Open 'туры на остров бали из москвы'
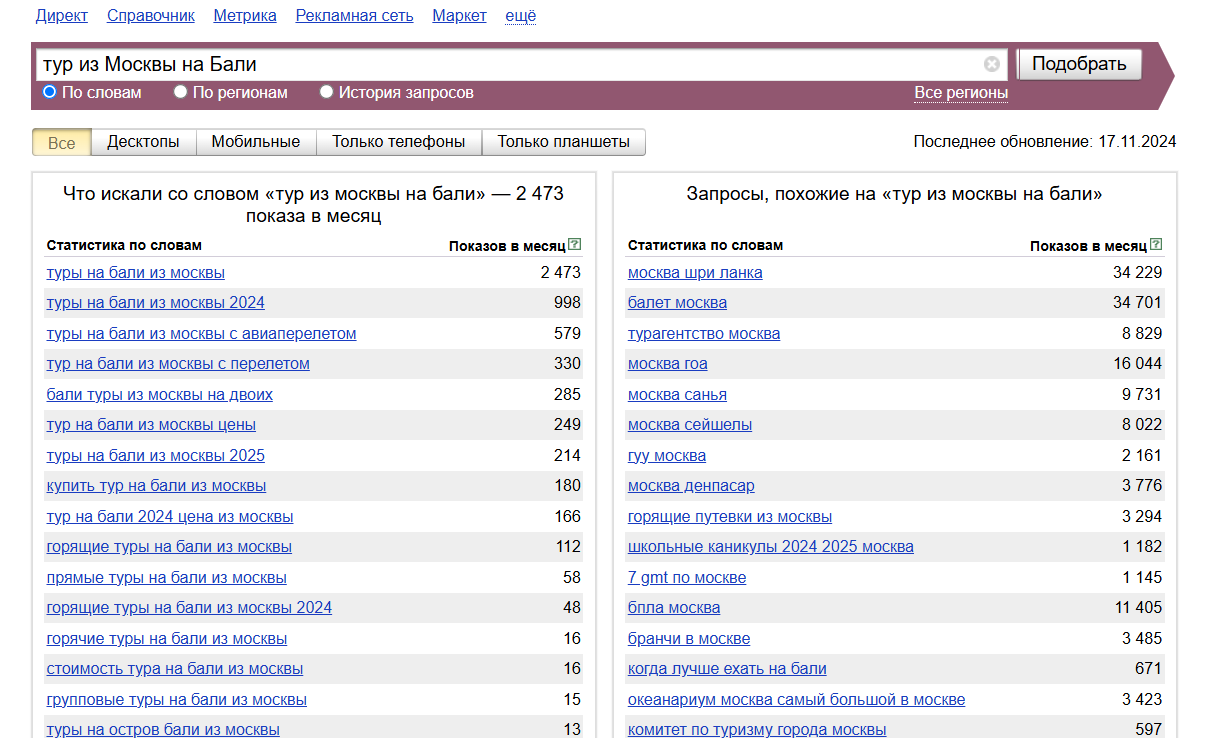 [163, 730]
